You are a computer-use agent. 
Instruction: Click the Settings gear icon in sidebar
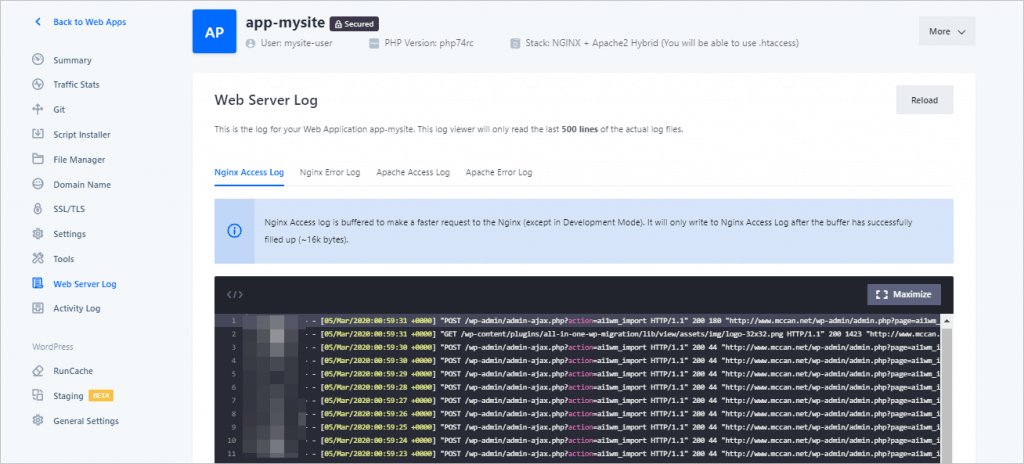(x=38, y=233)
